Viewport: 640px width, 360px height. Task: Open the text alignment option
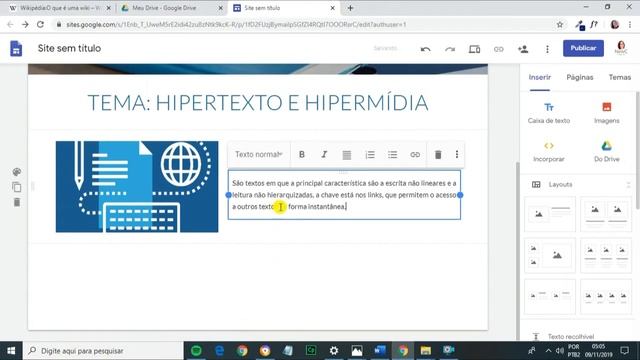click(x=347, y=155)
